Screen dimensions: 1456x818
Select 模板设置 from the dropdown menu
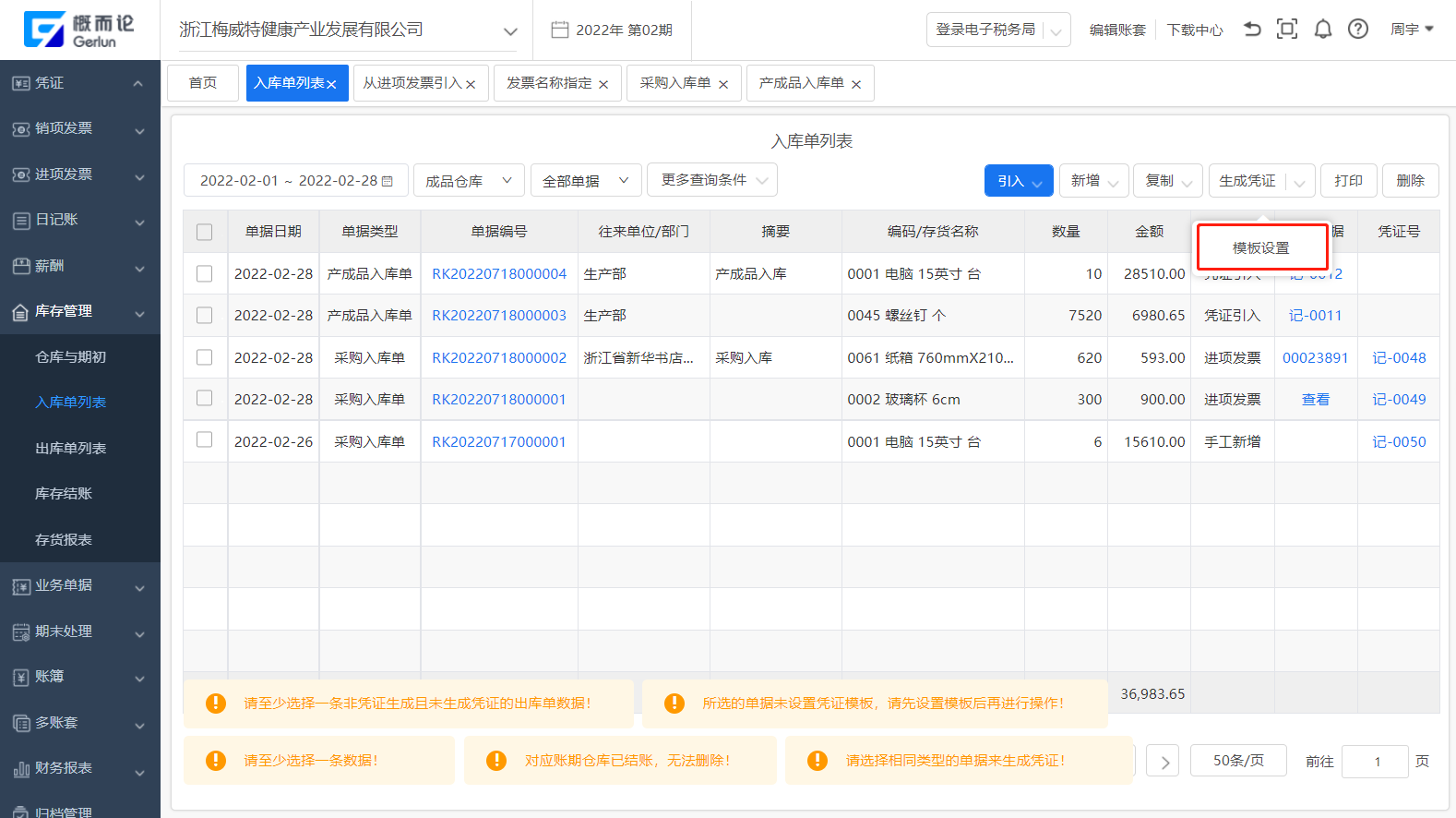click(x=1261, y=247)
